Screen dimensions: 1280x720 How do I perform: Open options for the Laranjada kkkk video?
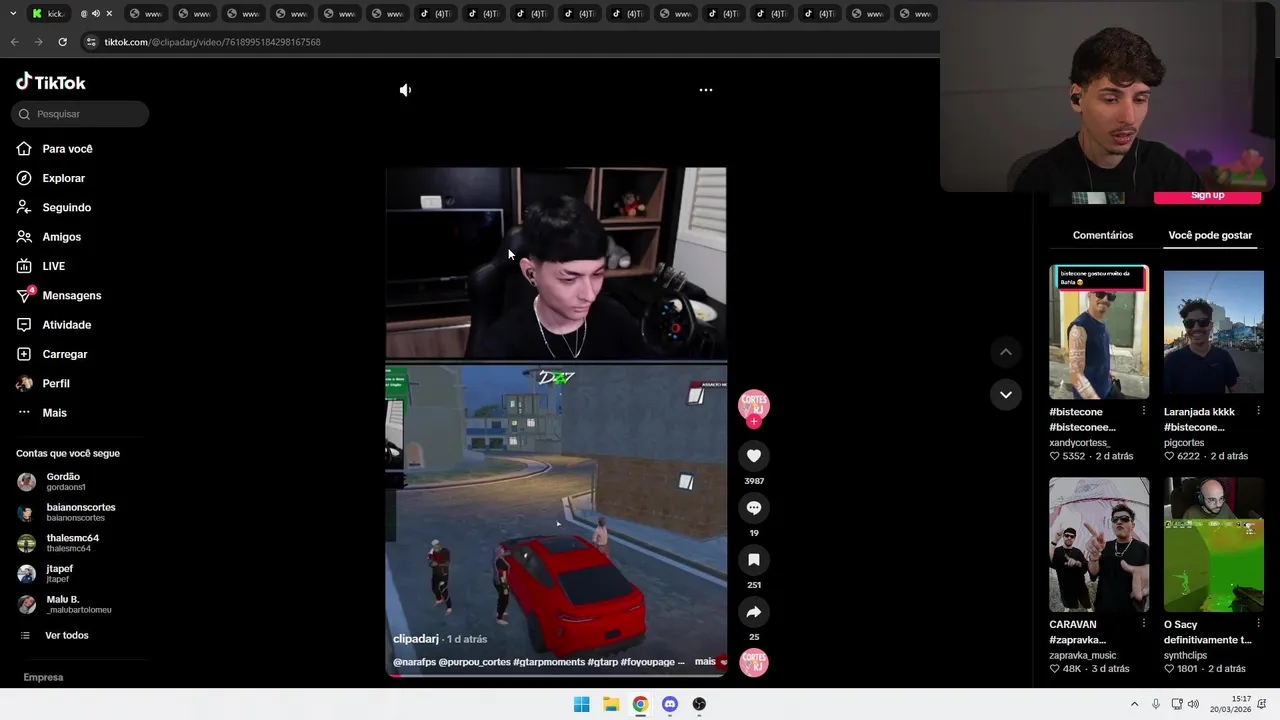click(1258, 411)
